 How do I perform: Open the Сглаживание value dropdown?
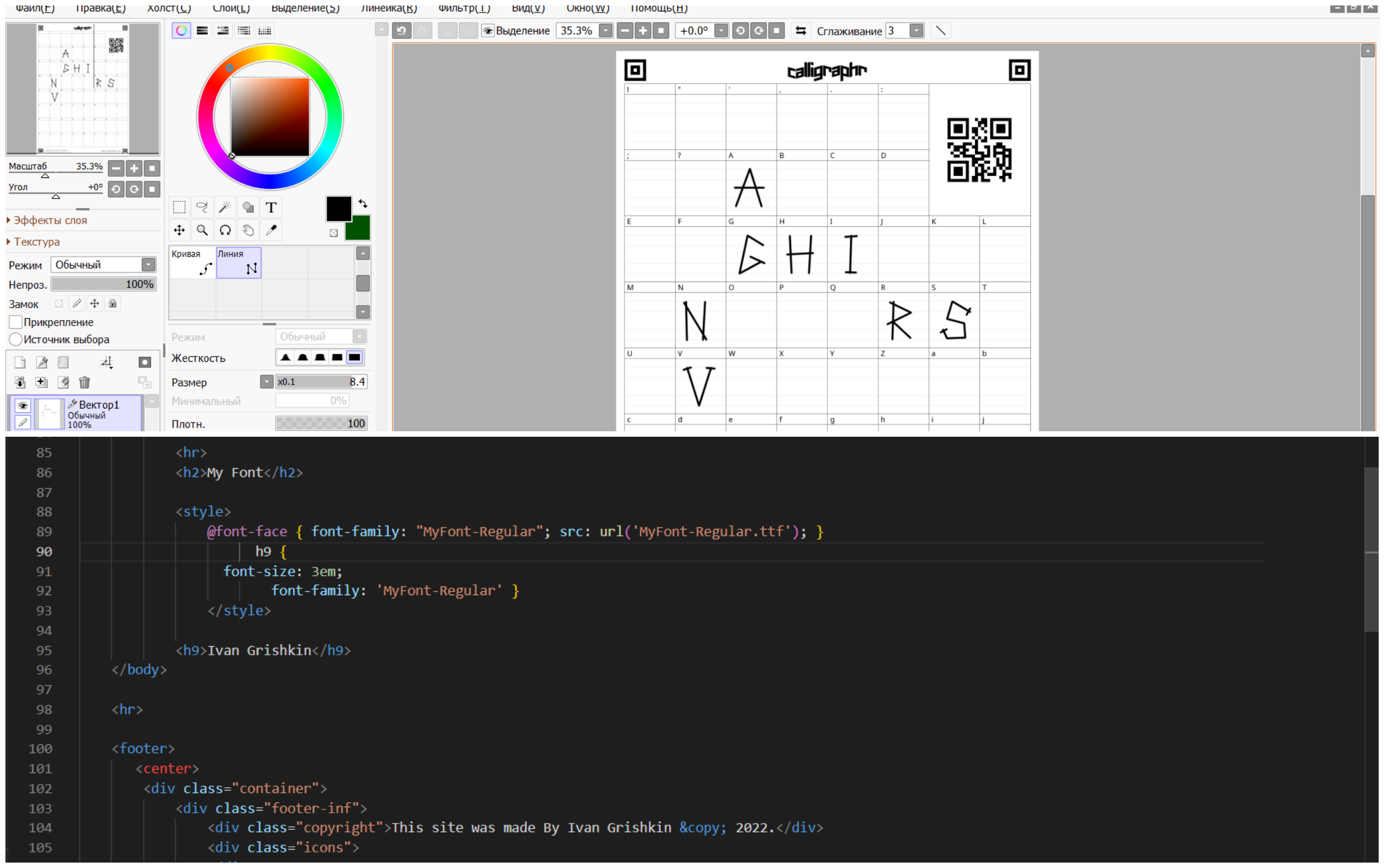[x=916, y=30]
